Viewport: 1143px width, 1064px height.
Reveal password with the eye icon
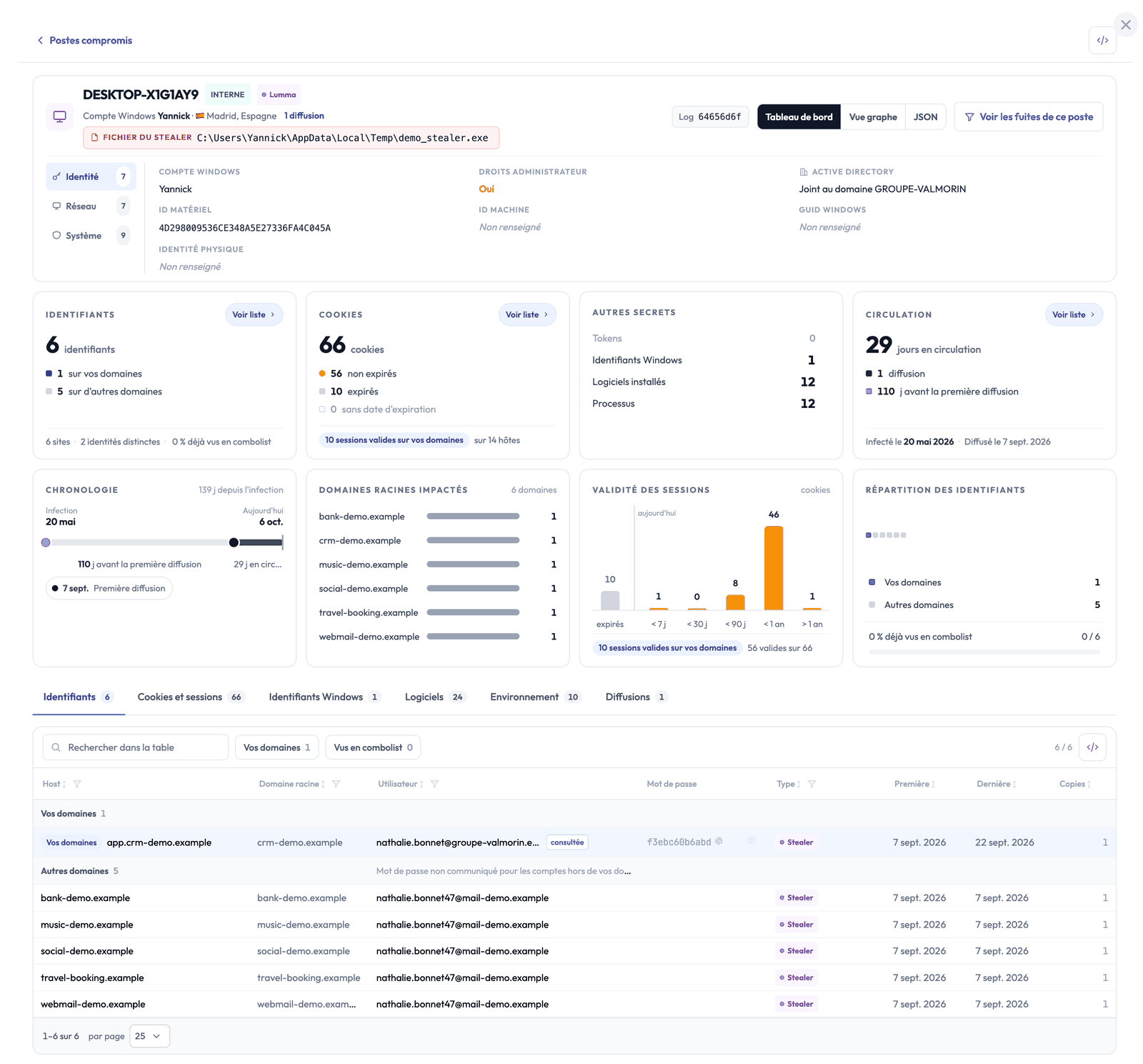pos(751,841)
